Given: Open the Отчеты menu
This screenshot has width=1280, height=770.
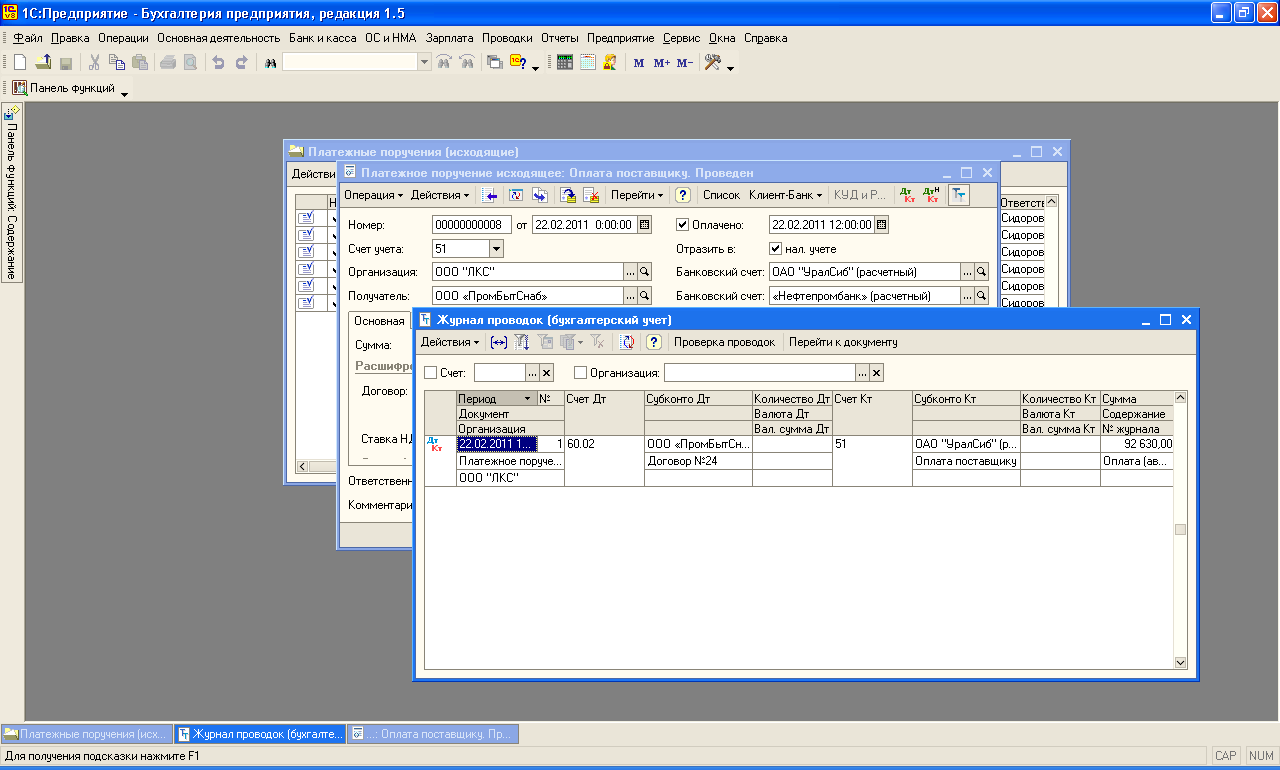Looking at the screenshot, I should pyautogui.click(x=560, y=38).
